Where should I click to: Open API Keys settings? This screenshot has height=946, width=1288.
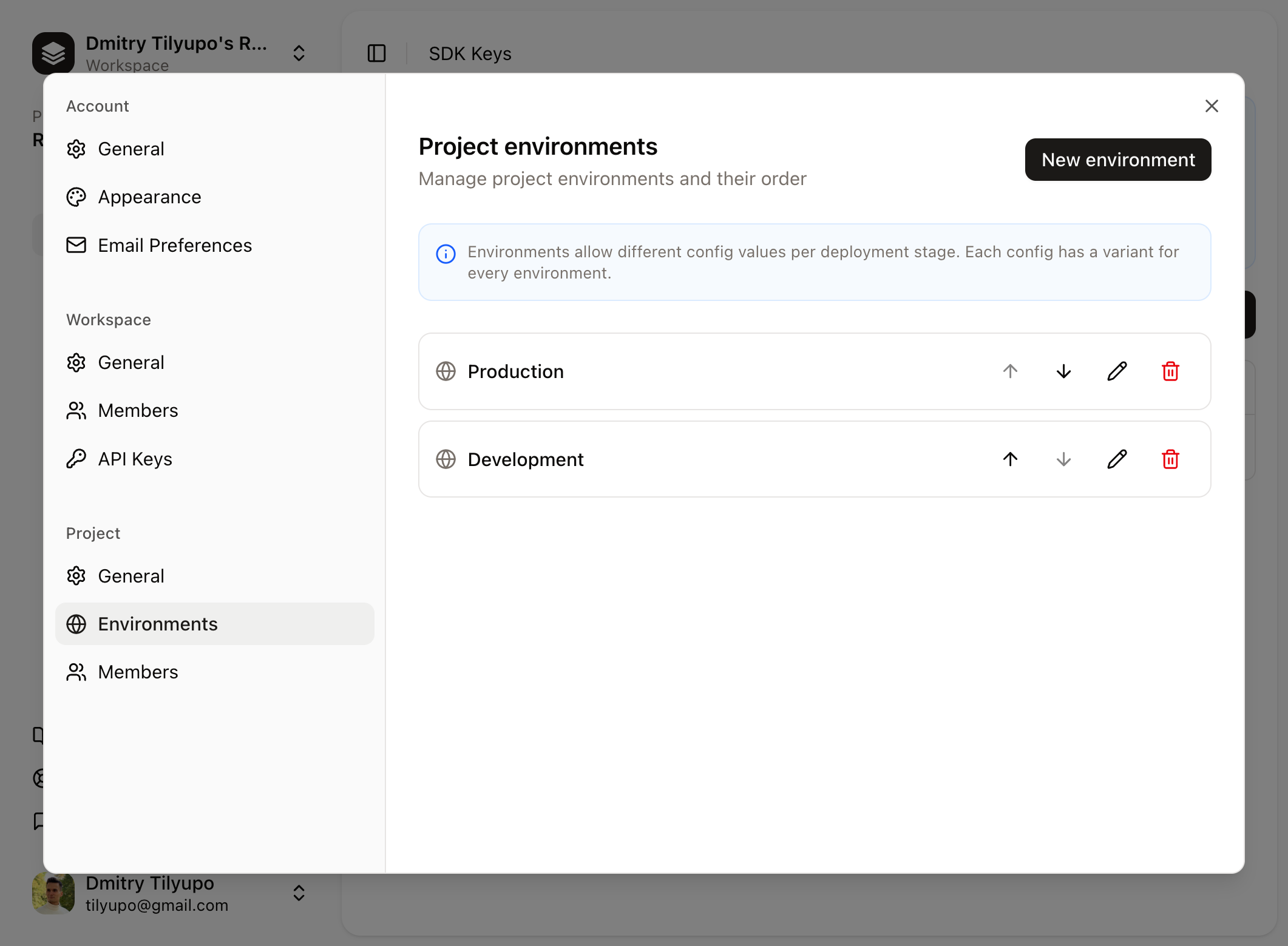[135, 459]
